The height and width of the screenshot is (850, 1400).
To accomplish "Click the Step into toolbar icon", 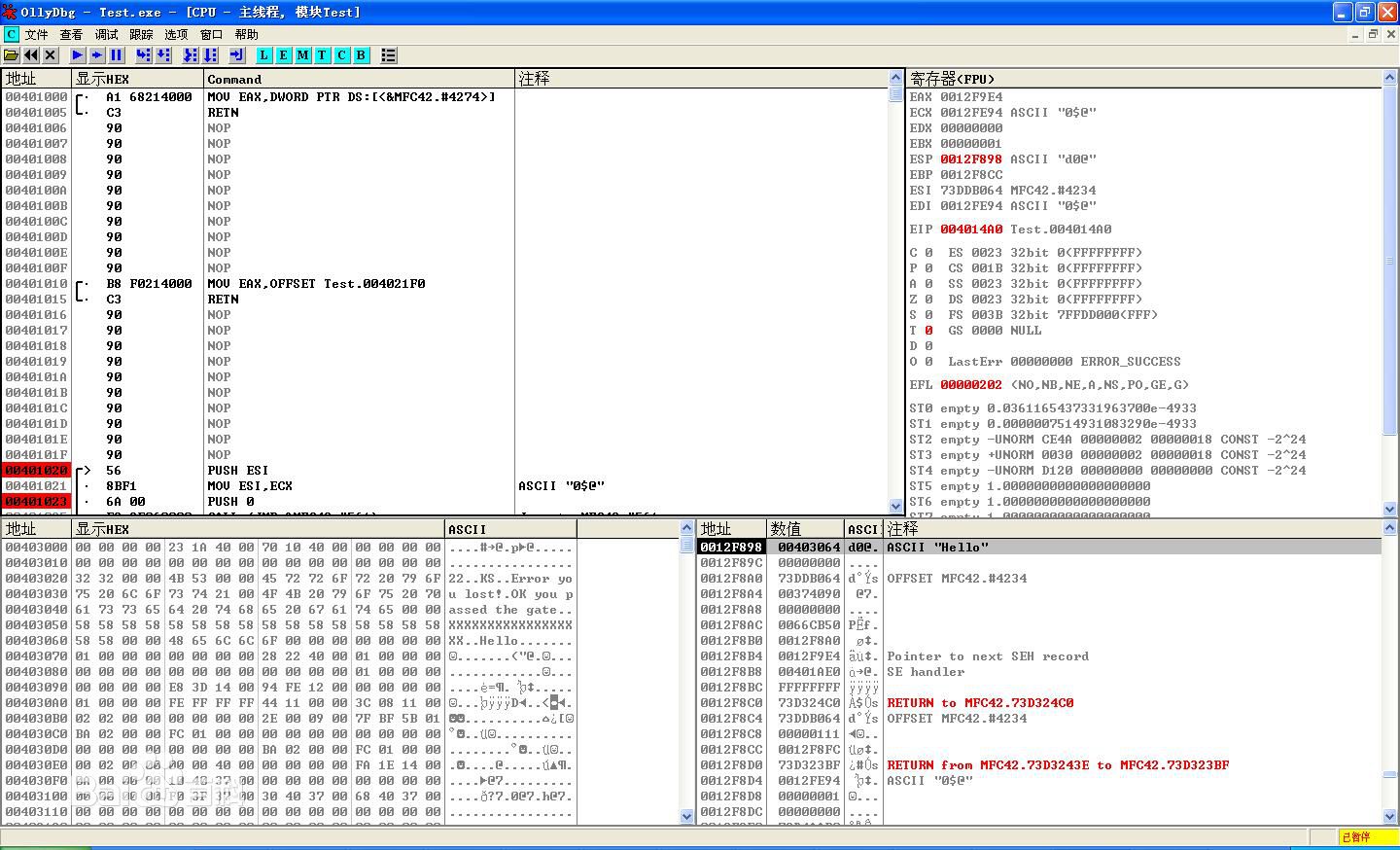I will pyautogui.click(x=144, y=55).
